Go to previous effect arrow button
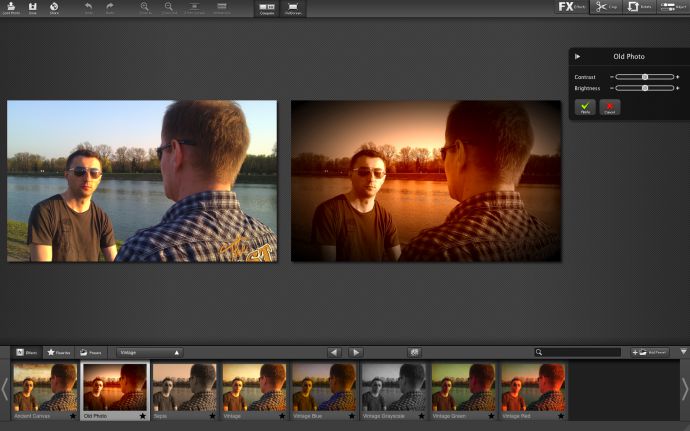This screenshot has width=690, height=431. point(334,352)
